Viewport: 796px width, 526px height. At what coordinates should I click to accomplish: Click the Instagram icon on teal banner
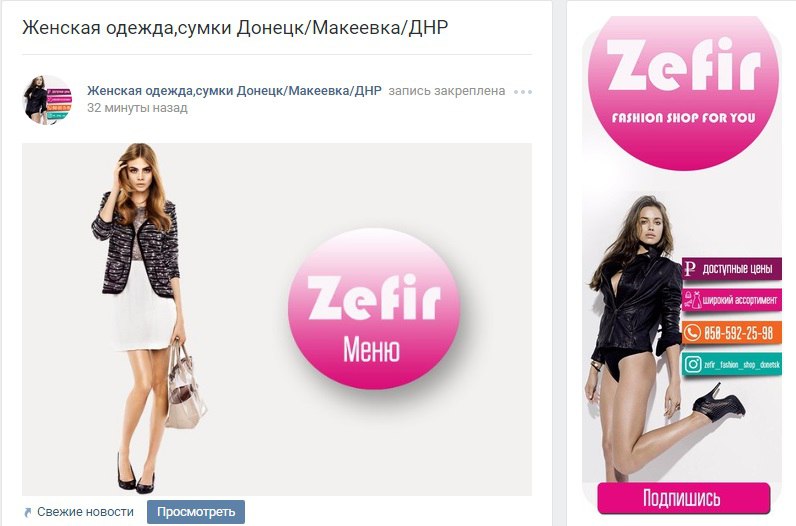click(692, 364)
